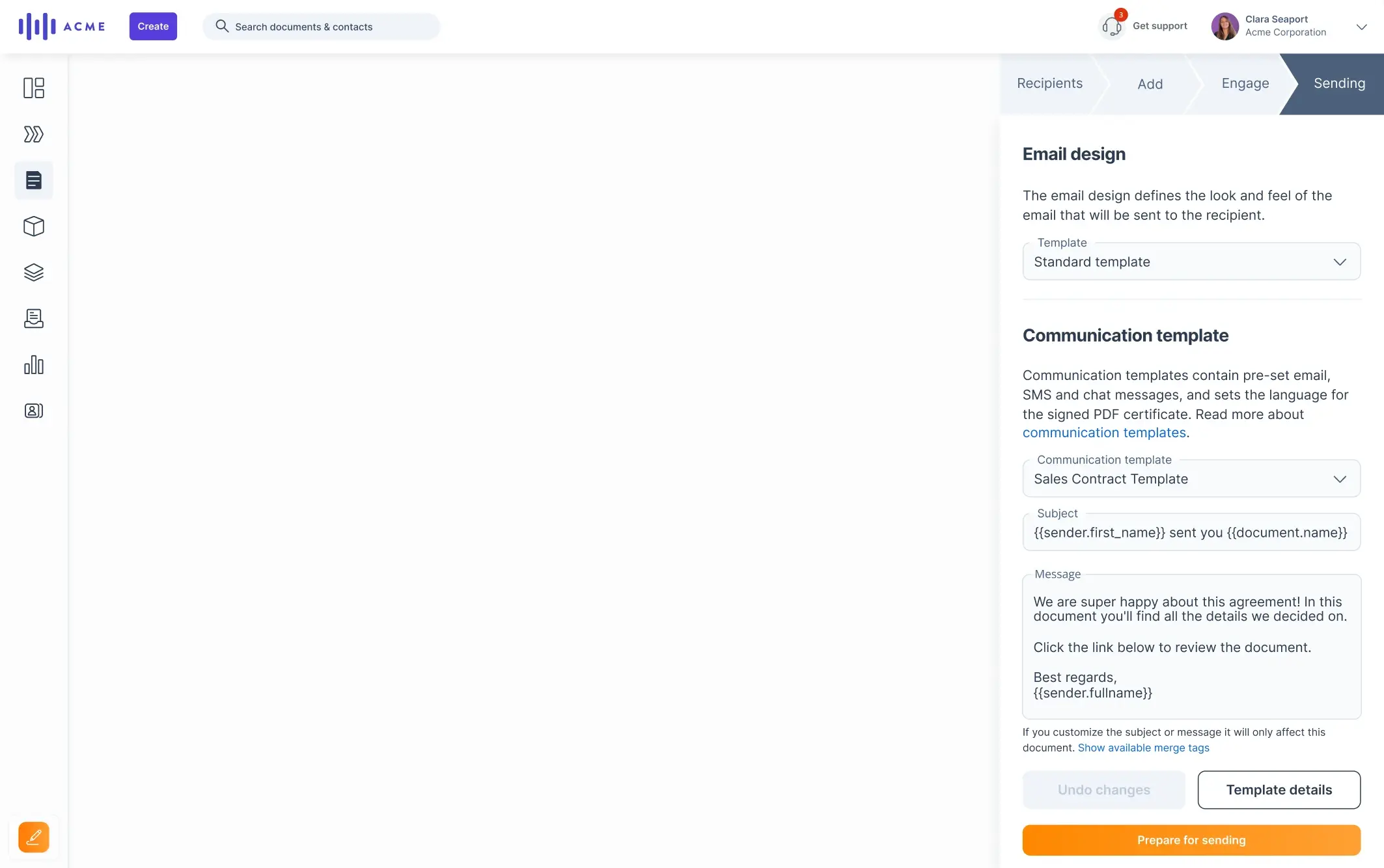Image resolution: width=1384 pixels, height=868 pixels.
Task: Click the Prepare for sending orange button
Action: click(1191, 839)
